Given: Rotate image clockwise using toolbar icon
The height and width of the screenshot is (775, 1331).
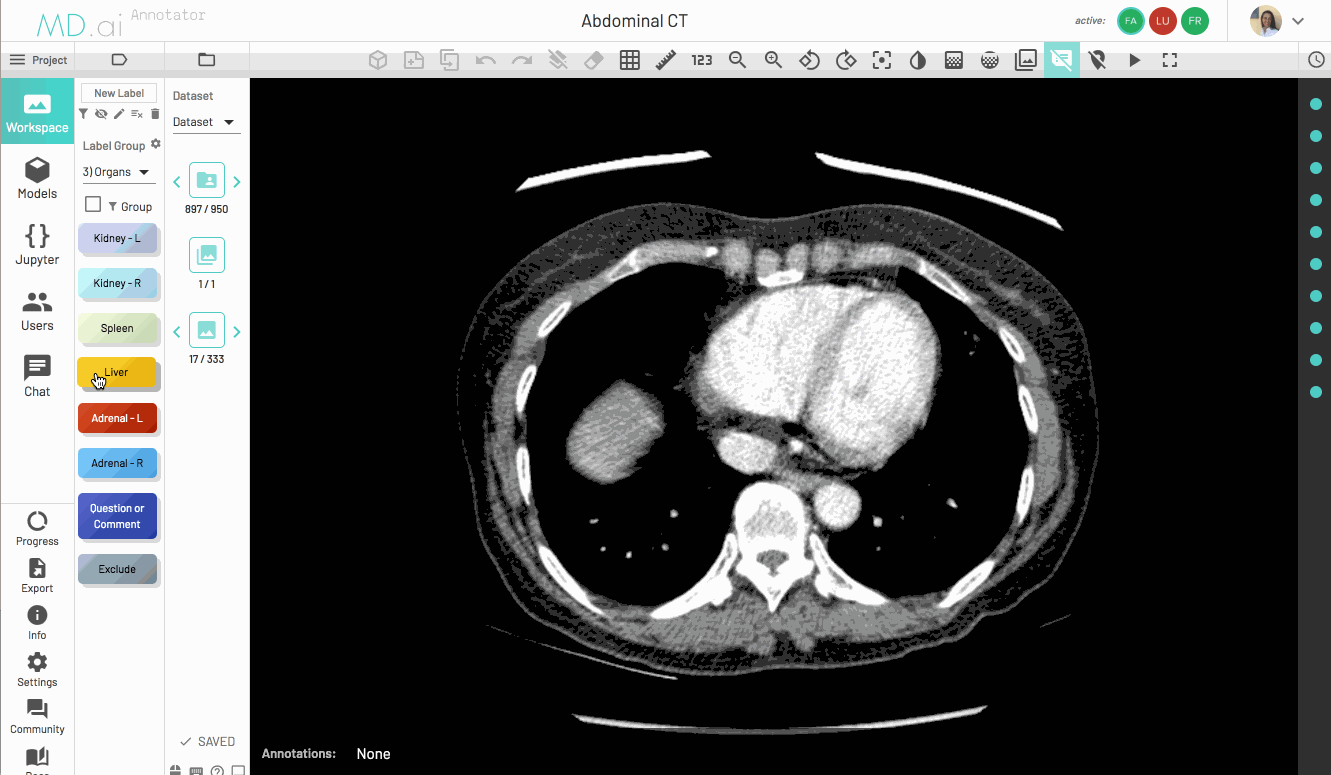Looking at the screenshot, I should click(846, 60).
